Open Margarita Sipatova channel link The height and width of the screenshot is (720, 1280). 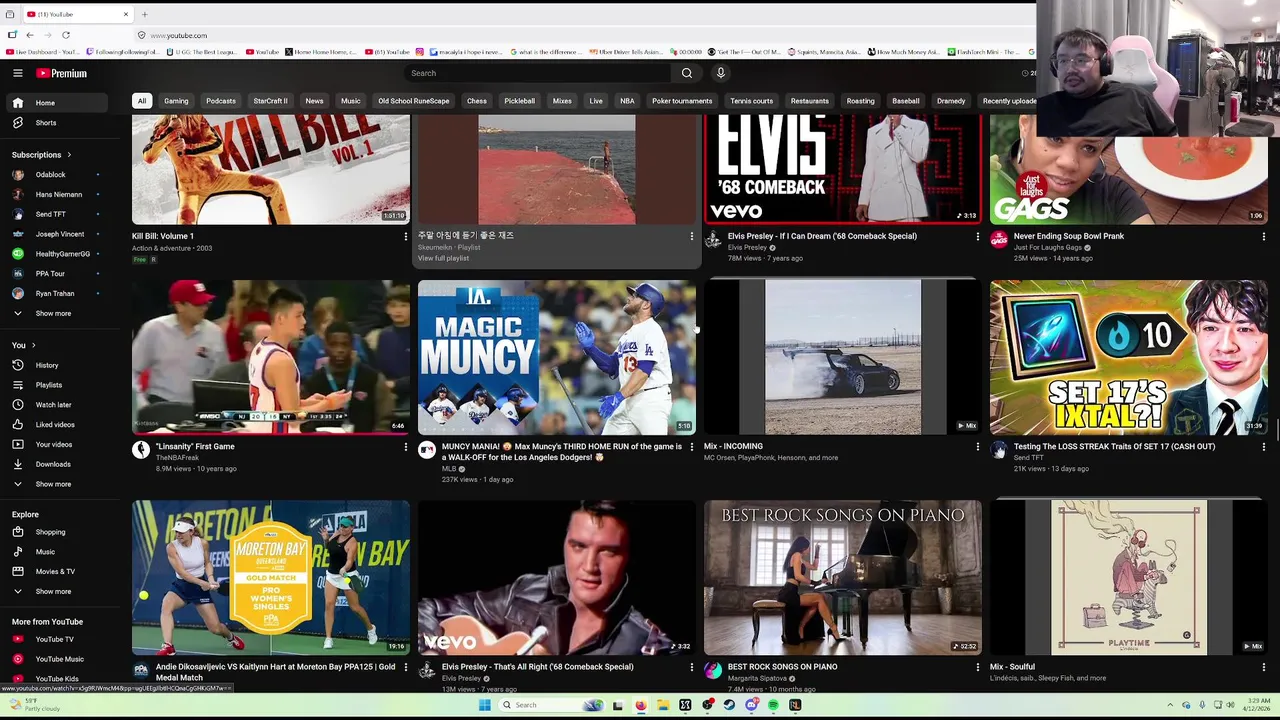click(x=757, y=678)
